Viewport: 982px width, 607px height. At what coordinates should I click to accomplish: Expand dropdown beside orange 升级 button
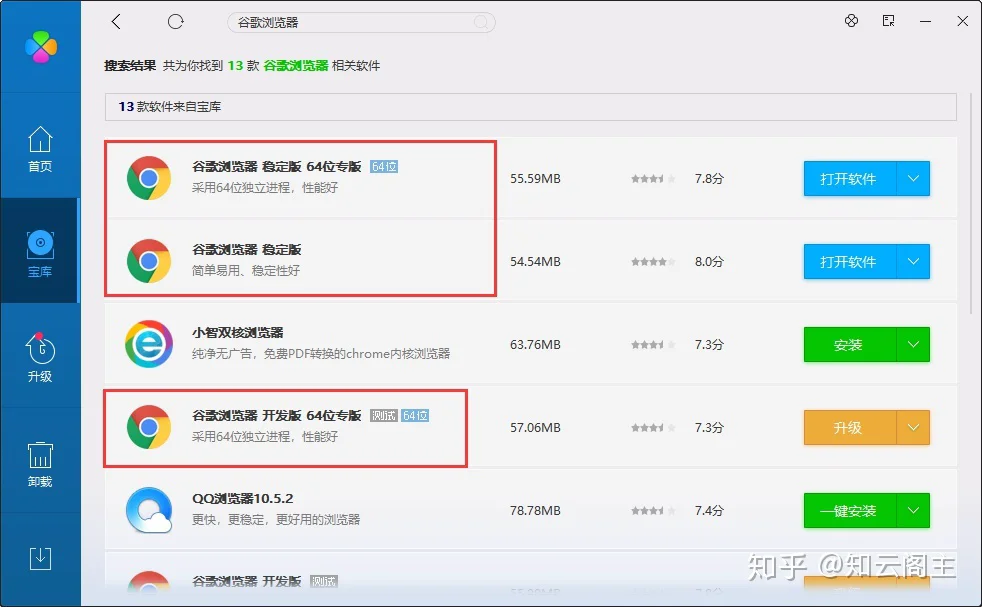(x=913, y=427)
